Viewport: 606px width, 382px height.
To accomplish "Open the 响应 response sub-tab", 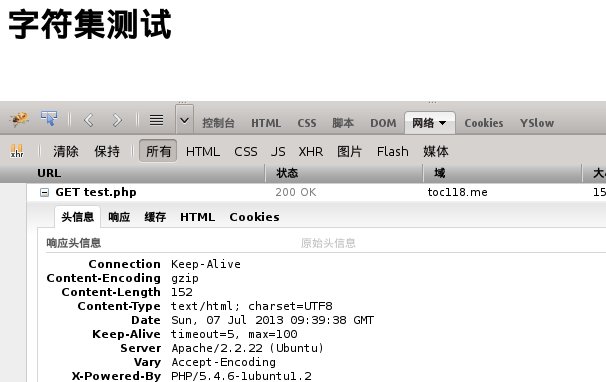I will pyautogui.click(x=119, y=217).
